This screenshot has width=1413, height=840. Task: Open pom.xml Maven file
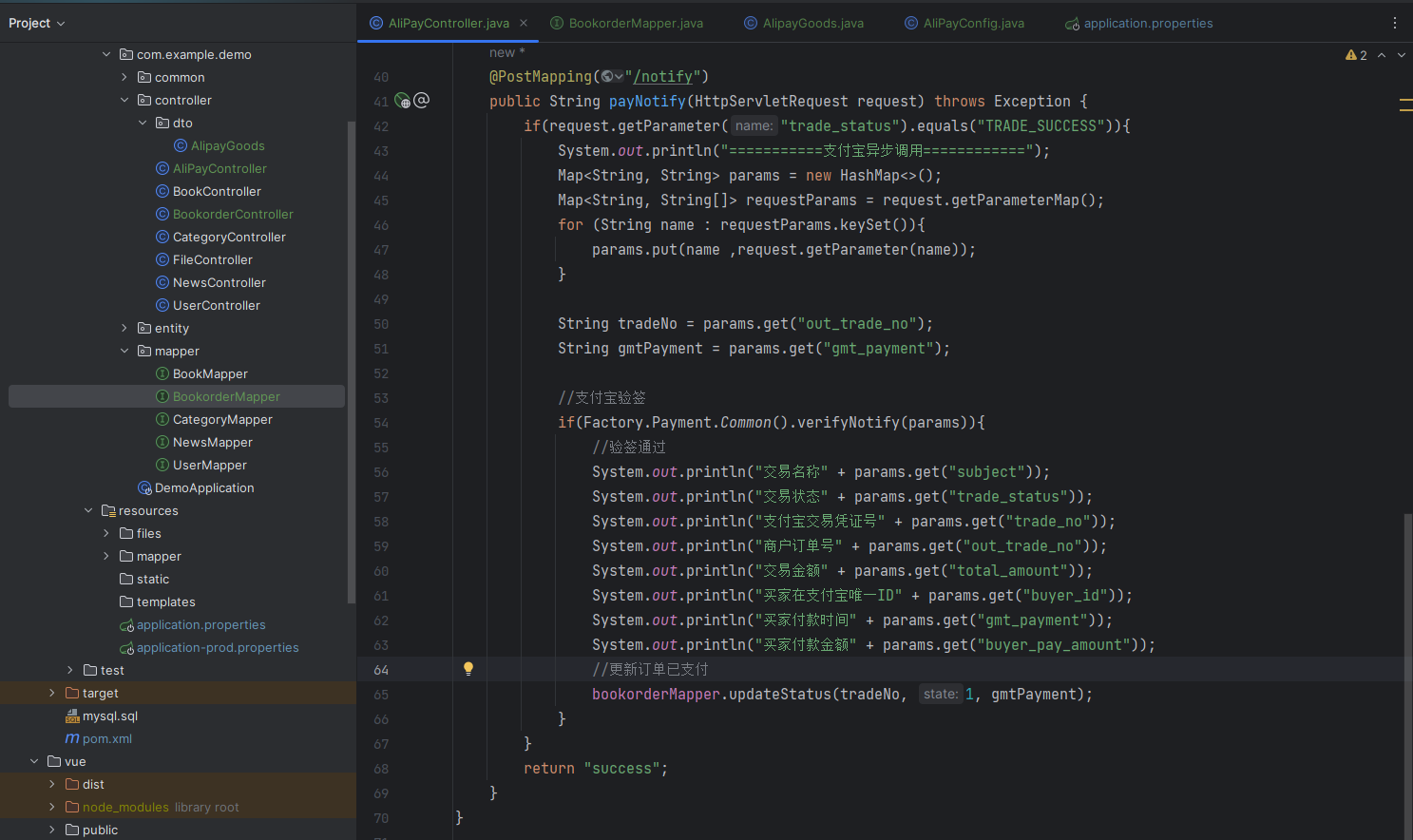[99, 738]
